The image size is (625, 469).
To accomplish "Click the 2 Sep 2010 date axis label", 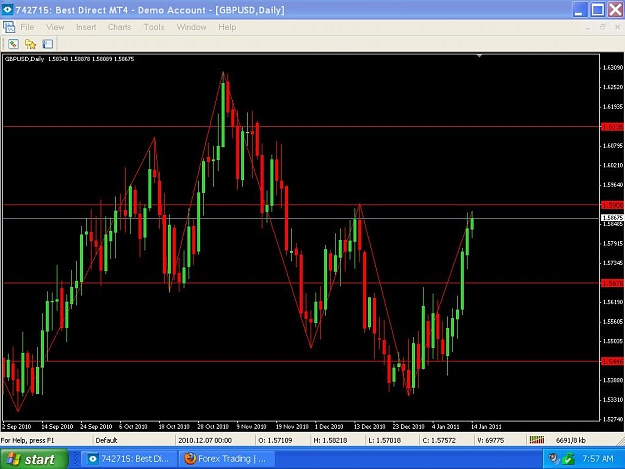I will (x=17, y=426).
